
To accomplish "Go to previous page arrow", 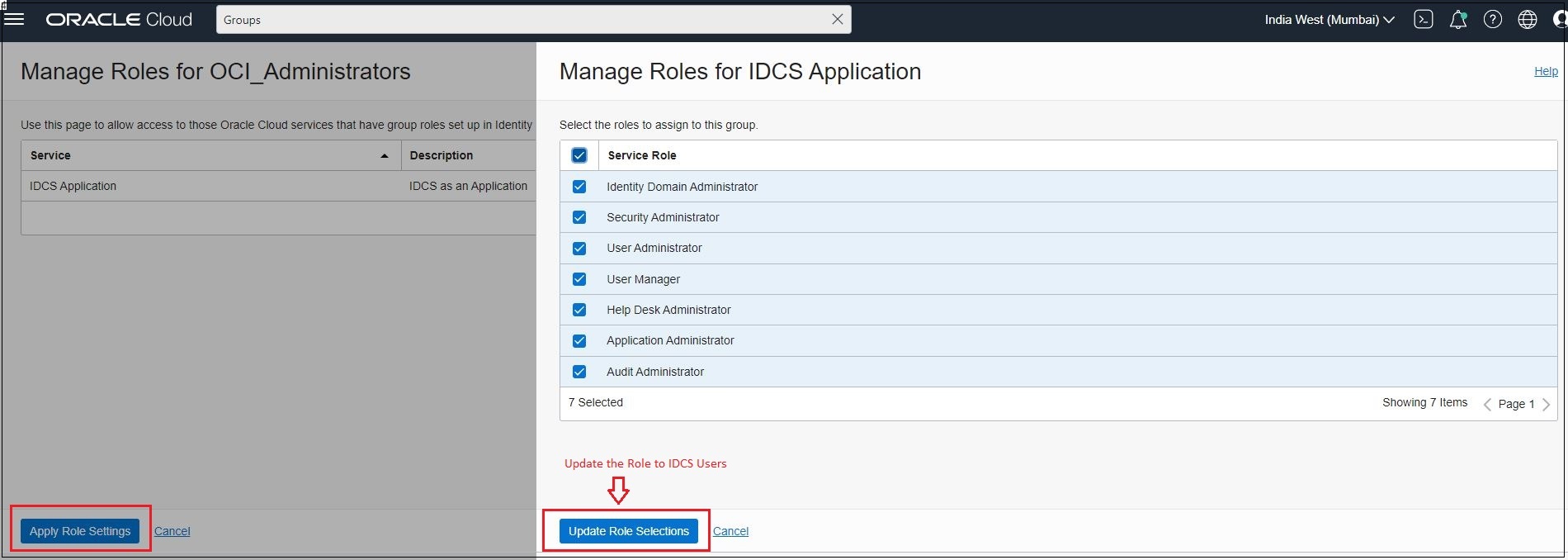I will pos(1487,404).
